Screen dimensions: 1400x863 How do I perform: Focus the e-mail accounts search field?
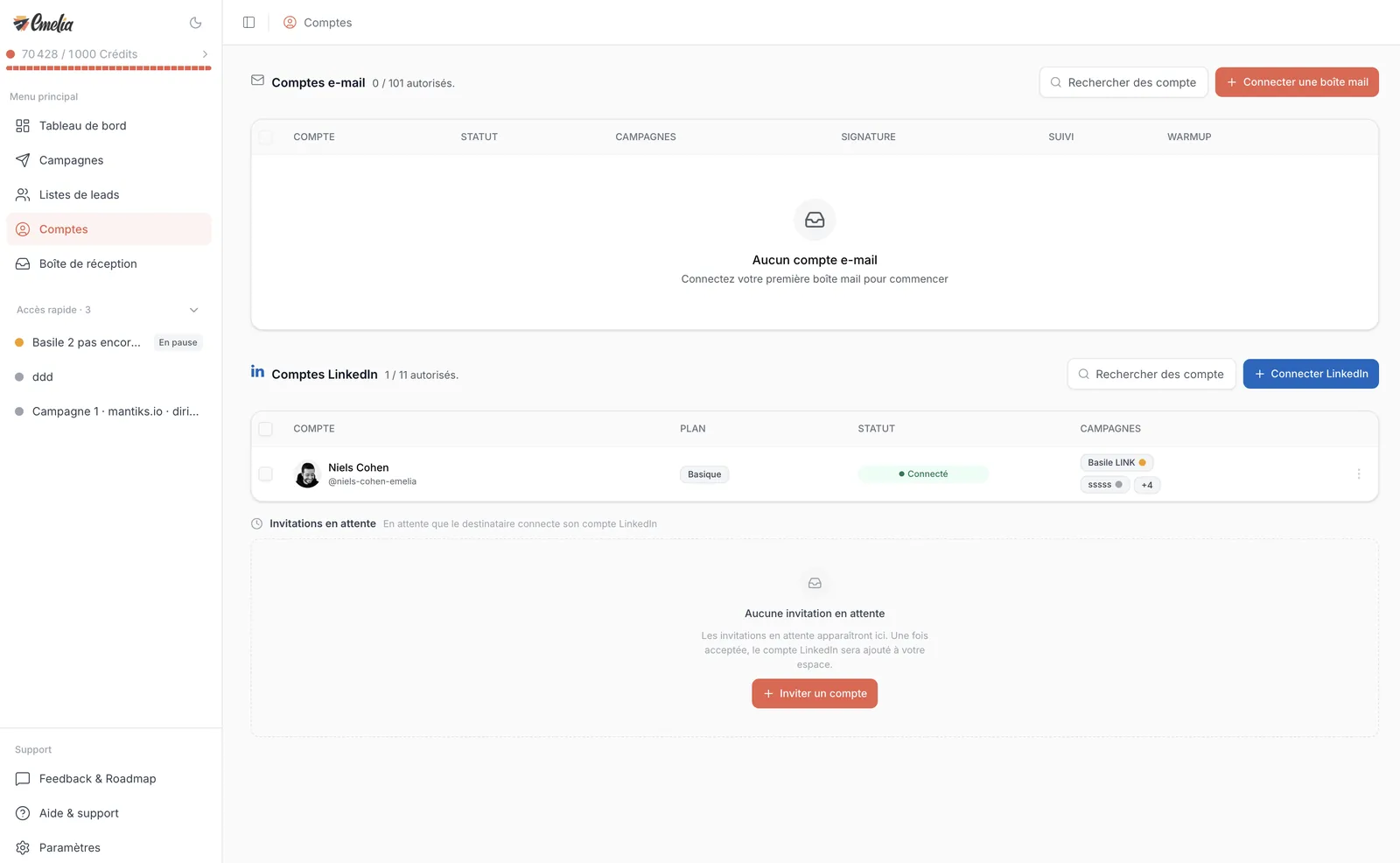1123,82
